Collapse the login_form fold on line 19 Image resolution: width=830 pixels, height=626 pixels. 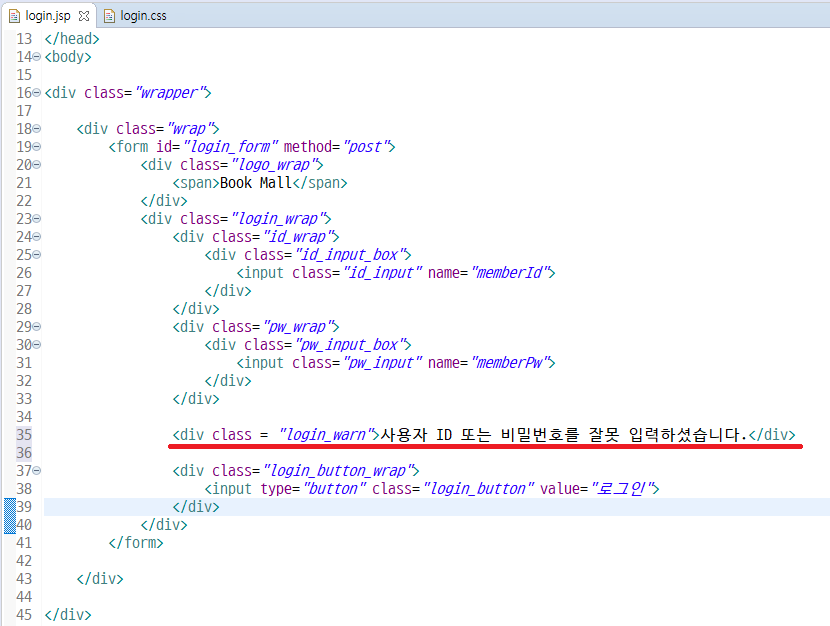pyautogui.click(x=36, y=147)
